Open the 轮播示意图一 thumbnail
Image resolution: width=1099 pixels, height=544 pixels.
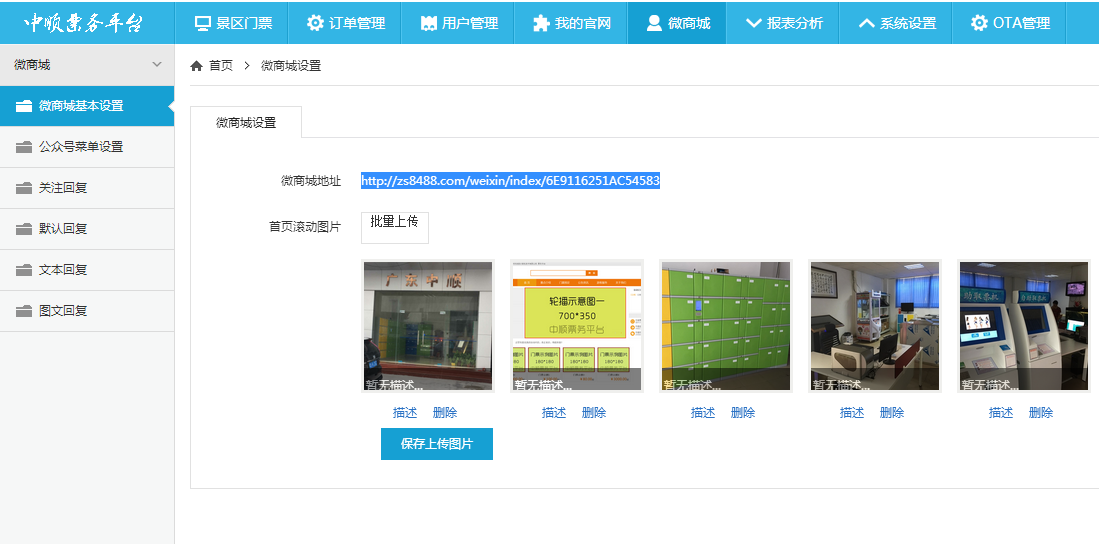(x=577, y=326)
